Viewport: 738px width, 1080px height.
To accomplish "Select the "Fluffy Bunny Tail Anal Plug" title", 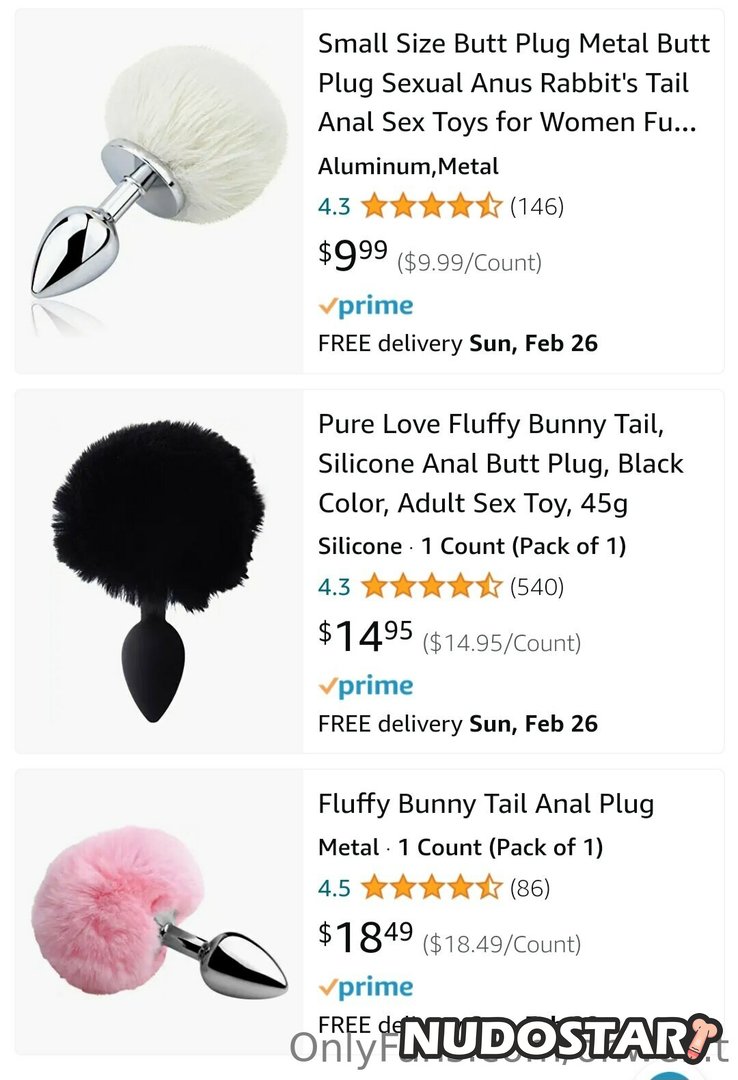I will coord(486,804).
